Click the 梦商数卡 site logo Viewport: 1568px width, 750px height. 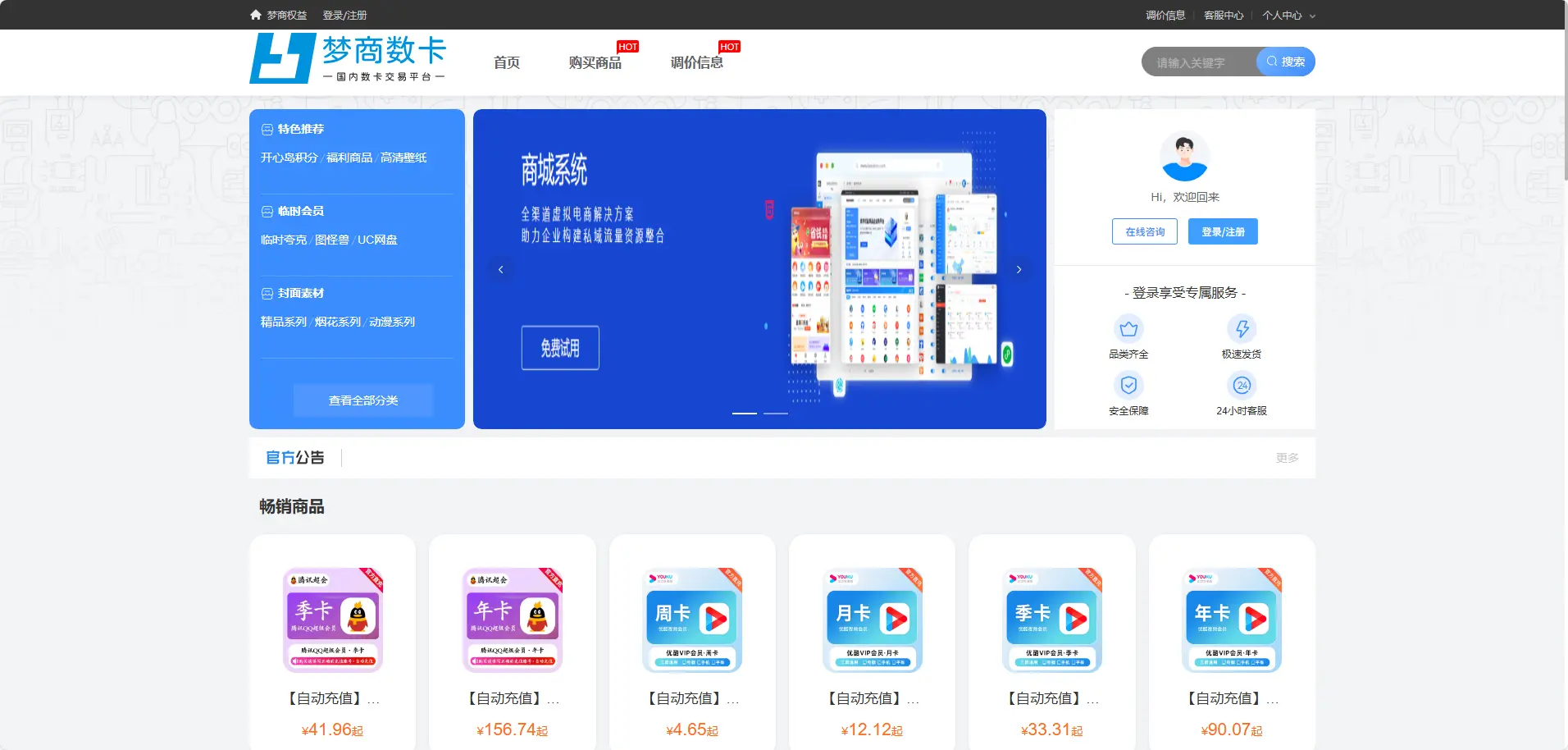click(348, 58)
